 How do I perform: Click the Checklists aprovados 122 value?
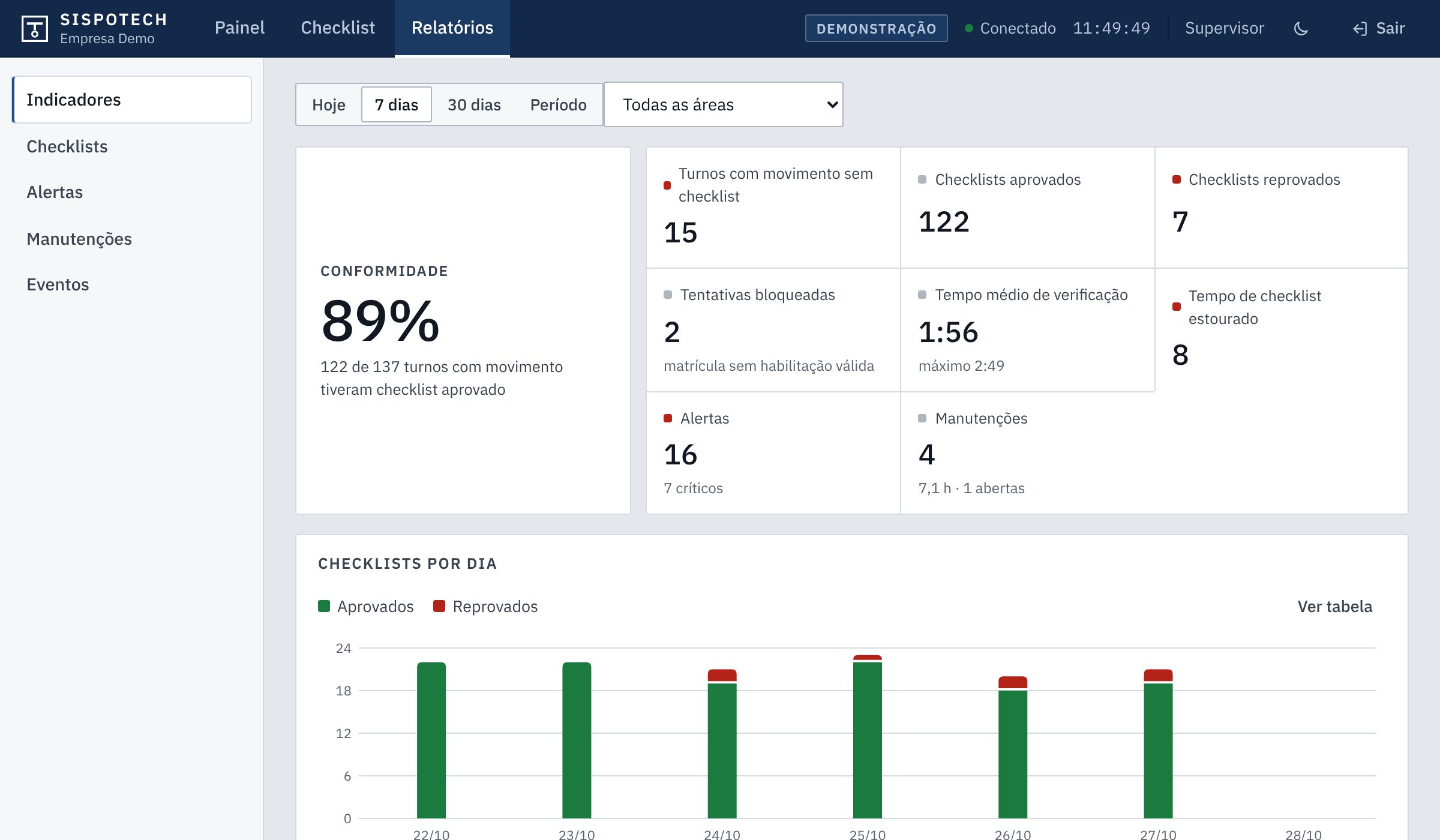point(944,222)
